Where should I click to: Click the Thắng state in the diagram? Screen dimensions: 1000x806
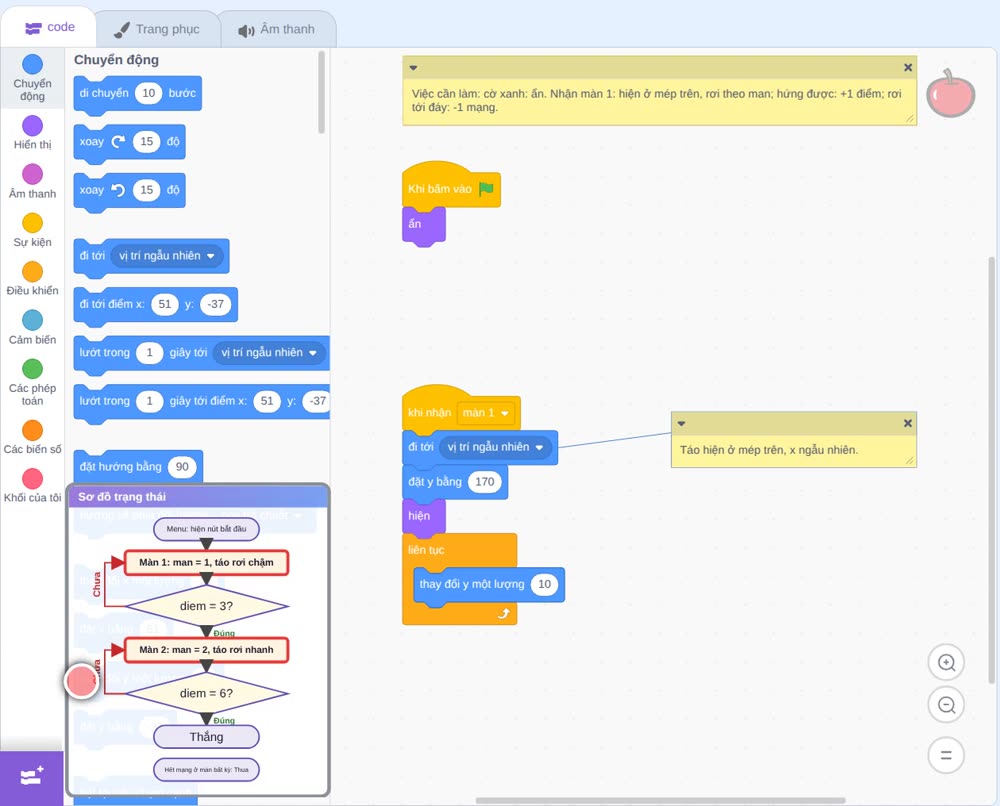[x=206, y=737]
